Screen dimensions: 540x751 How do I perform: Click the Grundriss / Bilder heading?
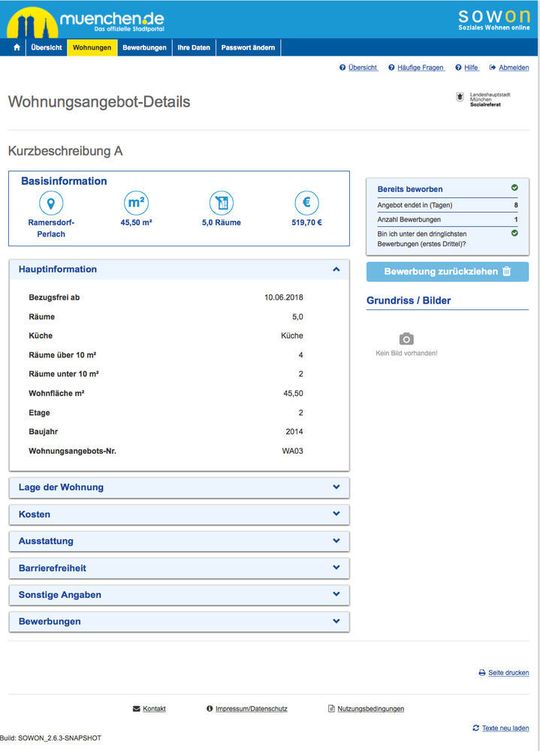[408, 301]
